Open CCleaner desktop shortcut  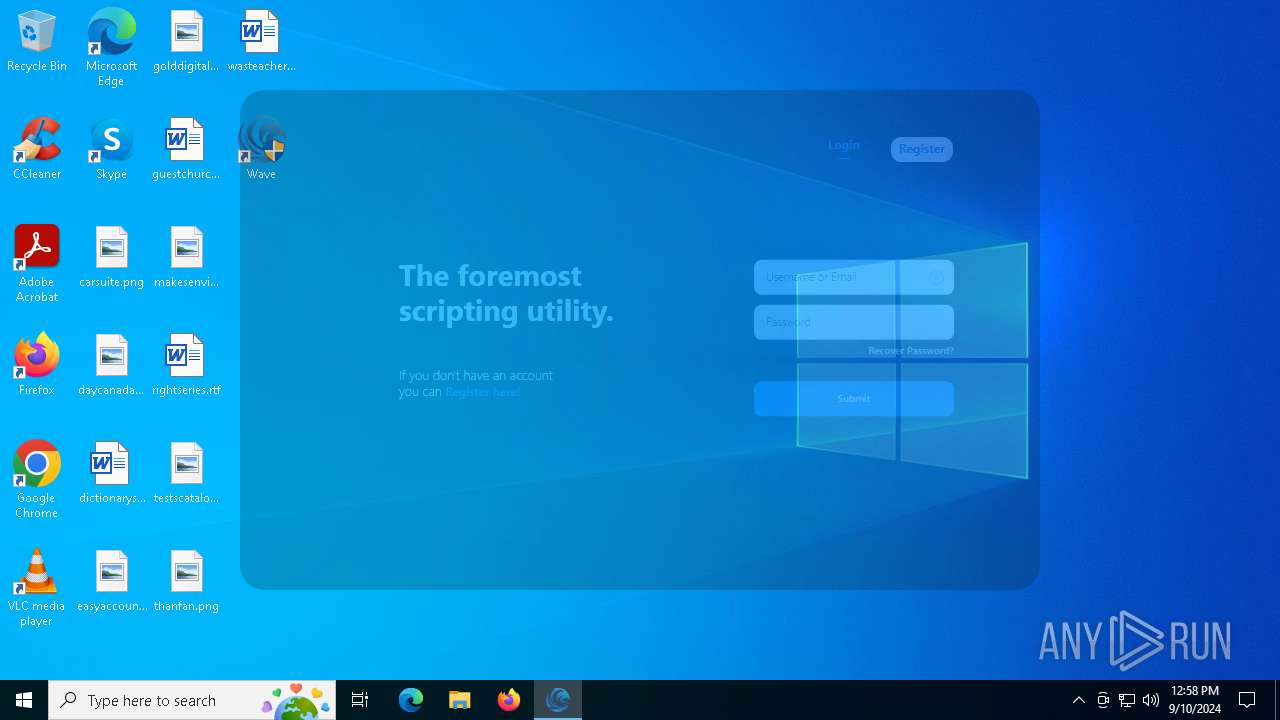coord(37,149)
